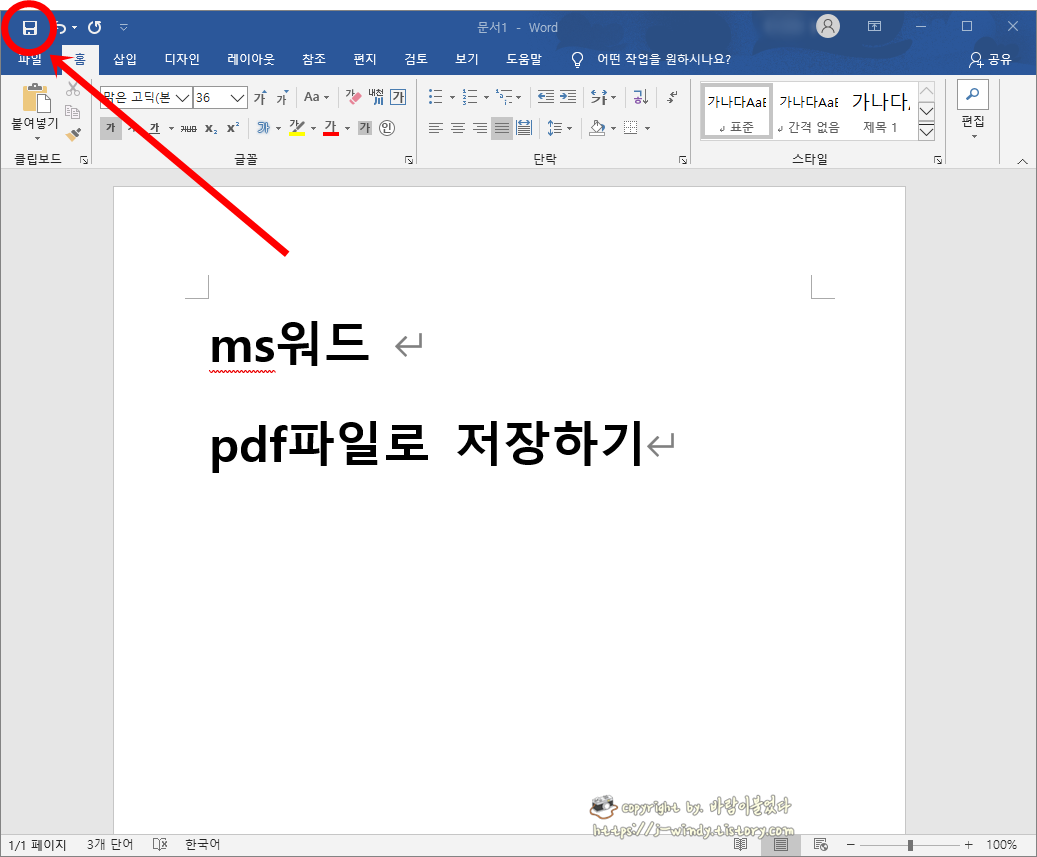Click the lightbulb Tell Me icon
1037x857 pixels.
coord(577,60)
